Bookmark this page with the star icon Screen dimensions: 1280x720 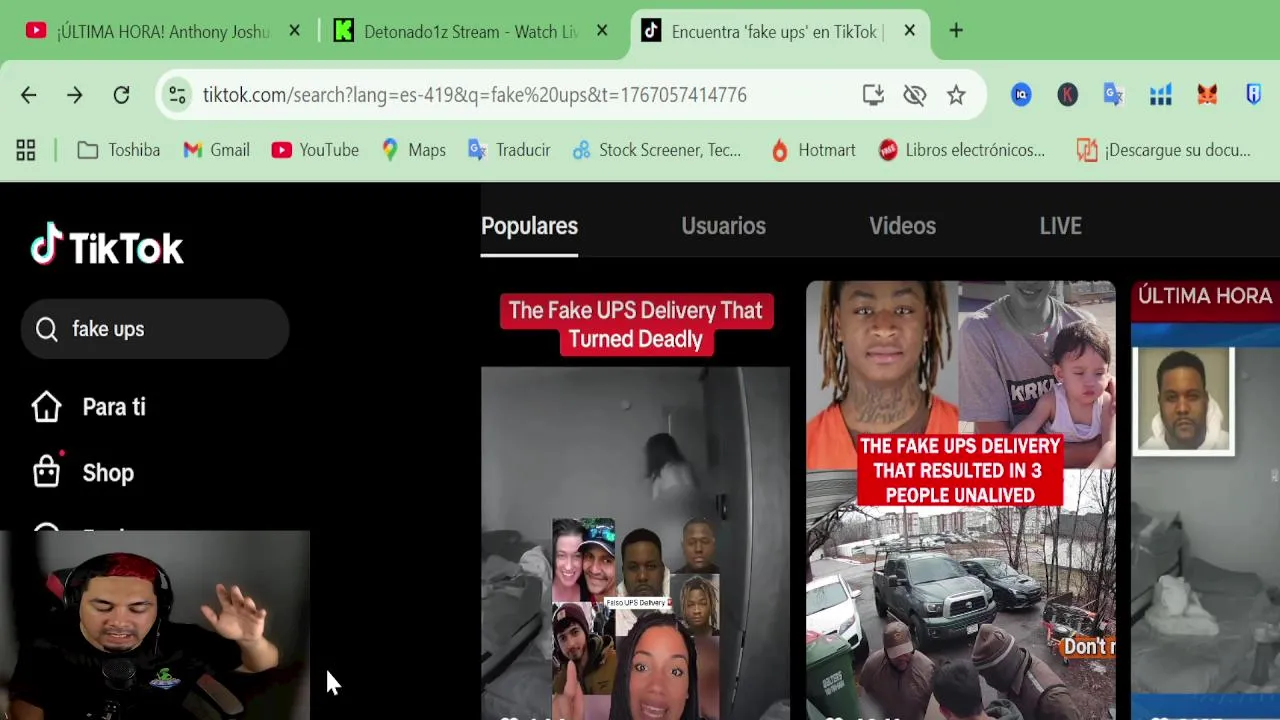(x=956, y=95)
